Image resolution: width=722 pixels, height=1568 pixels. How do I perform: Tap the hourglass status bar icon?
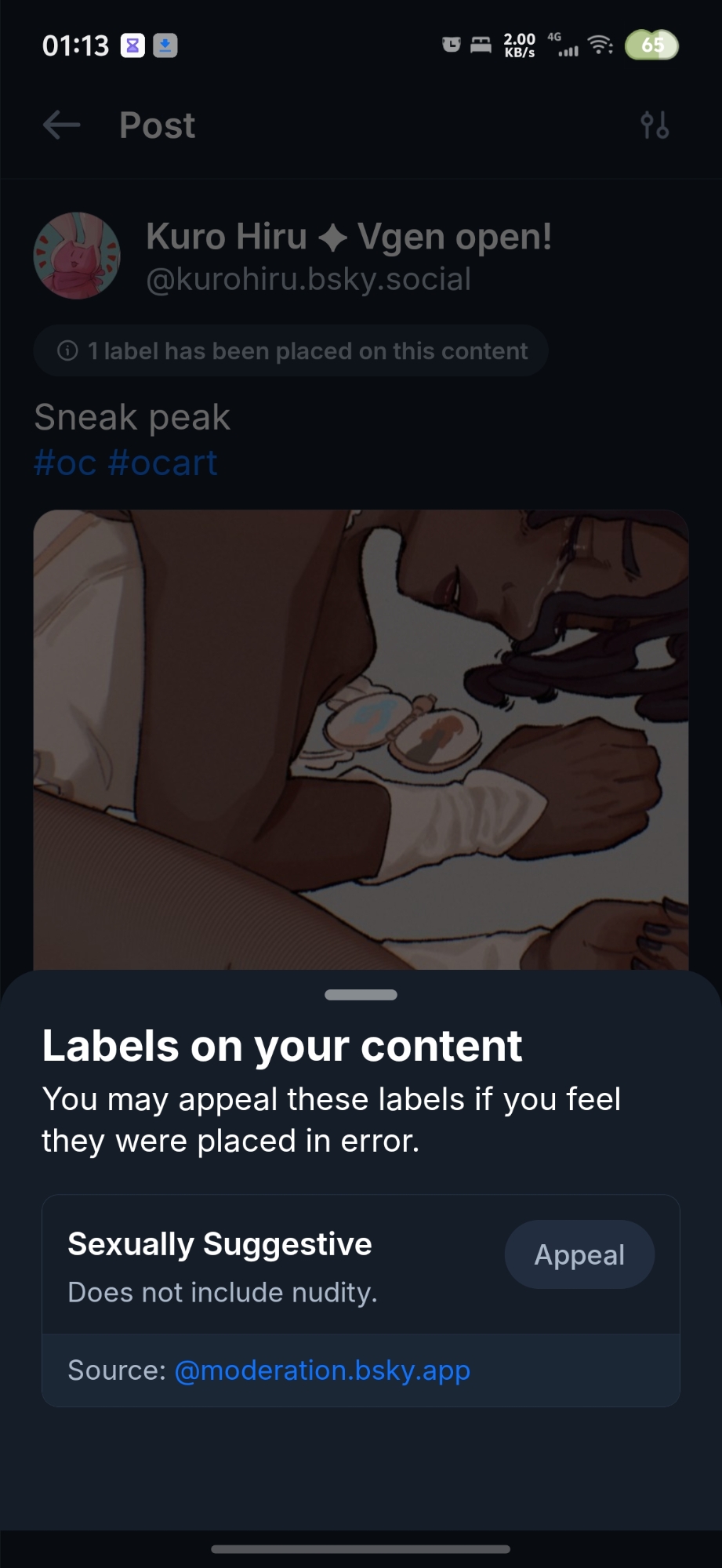click(132, 46)
